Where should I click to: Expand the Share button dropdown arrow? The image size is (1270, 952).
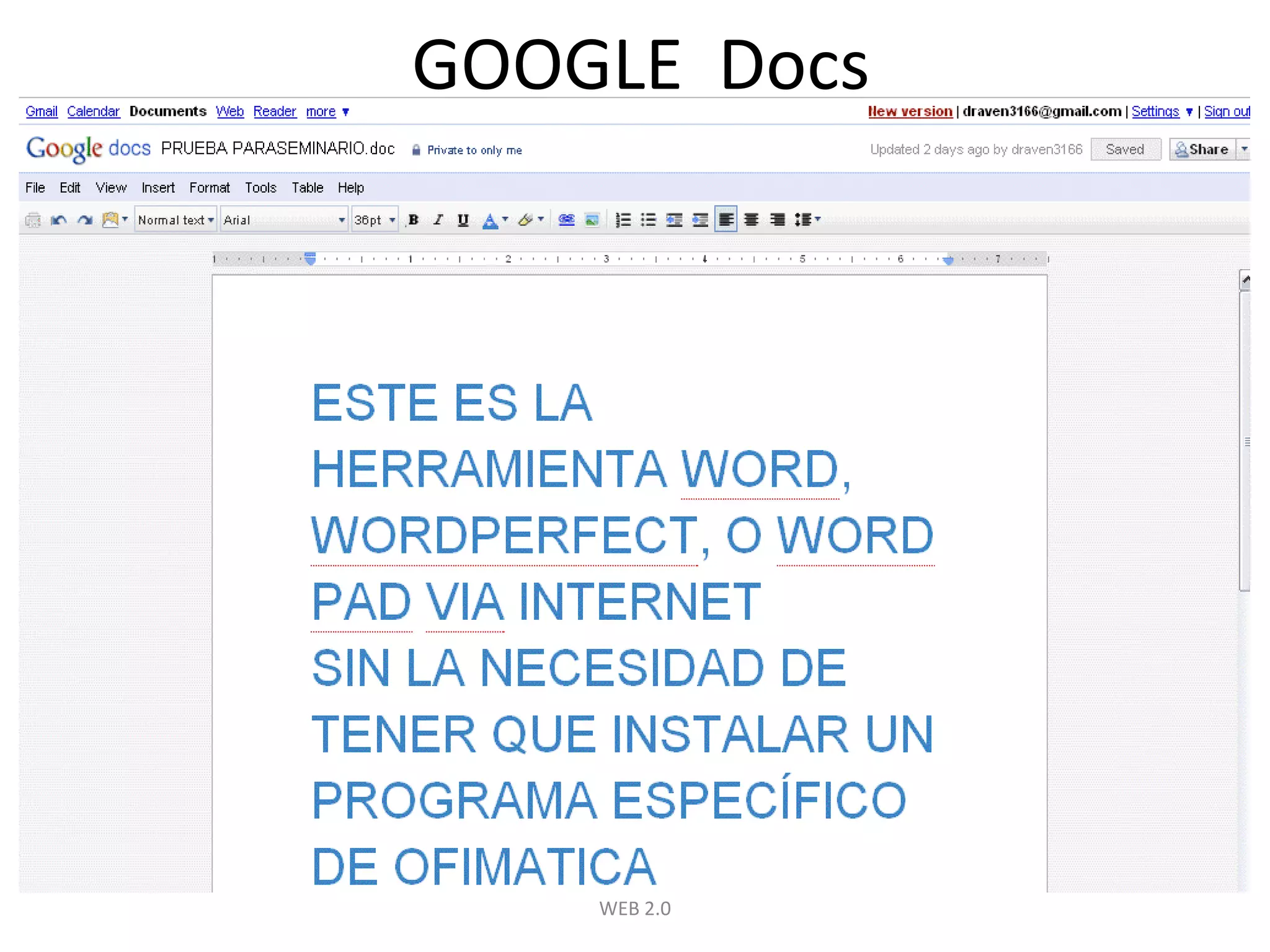point(1243,149)
